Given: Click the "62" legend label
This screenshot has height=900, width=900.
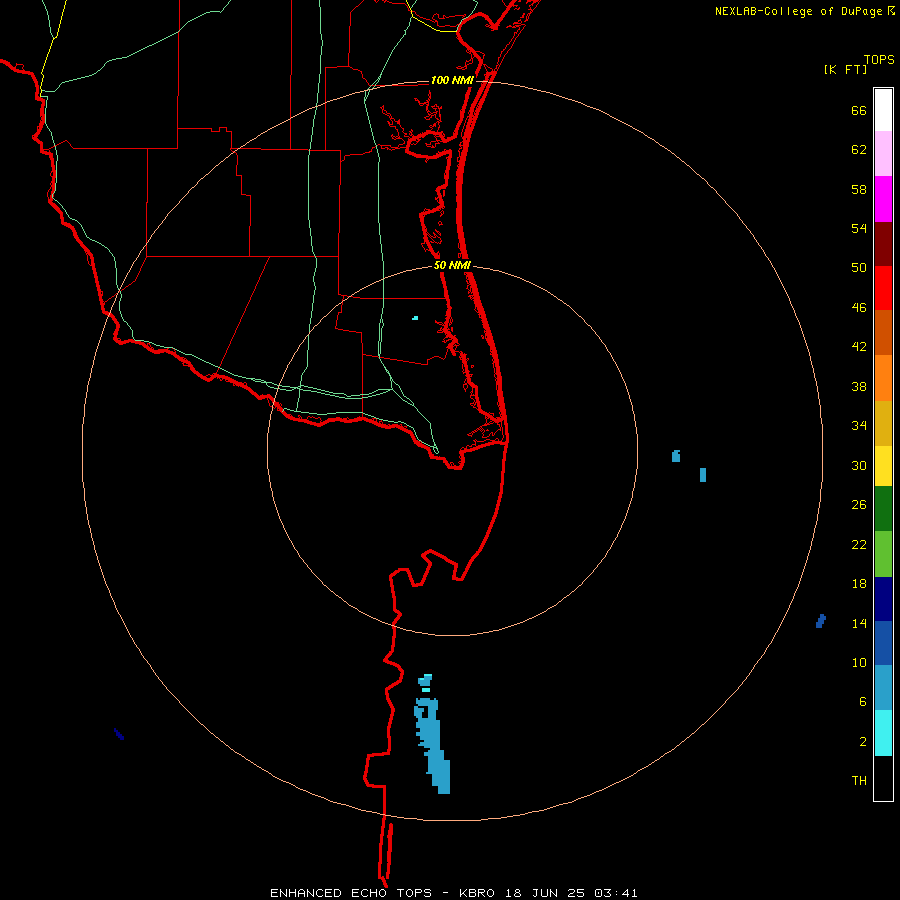Looking at the screenshot, I should pos(859,150).
